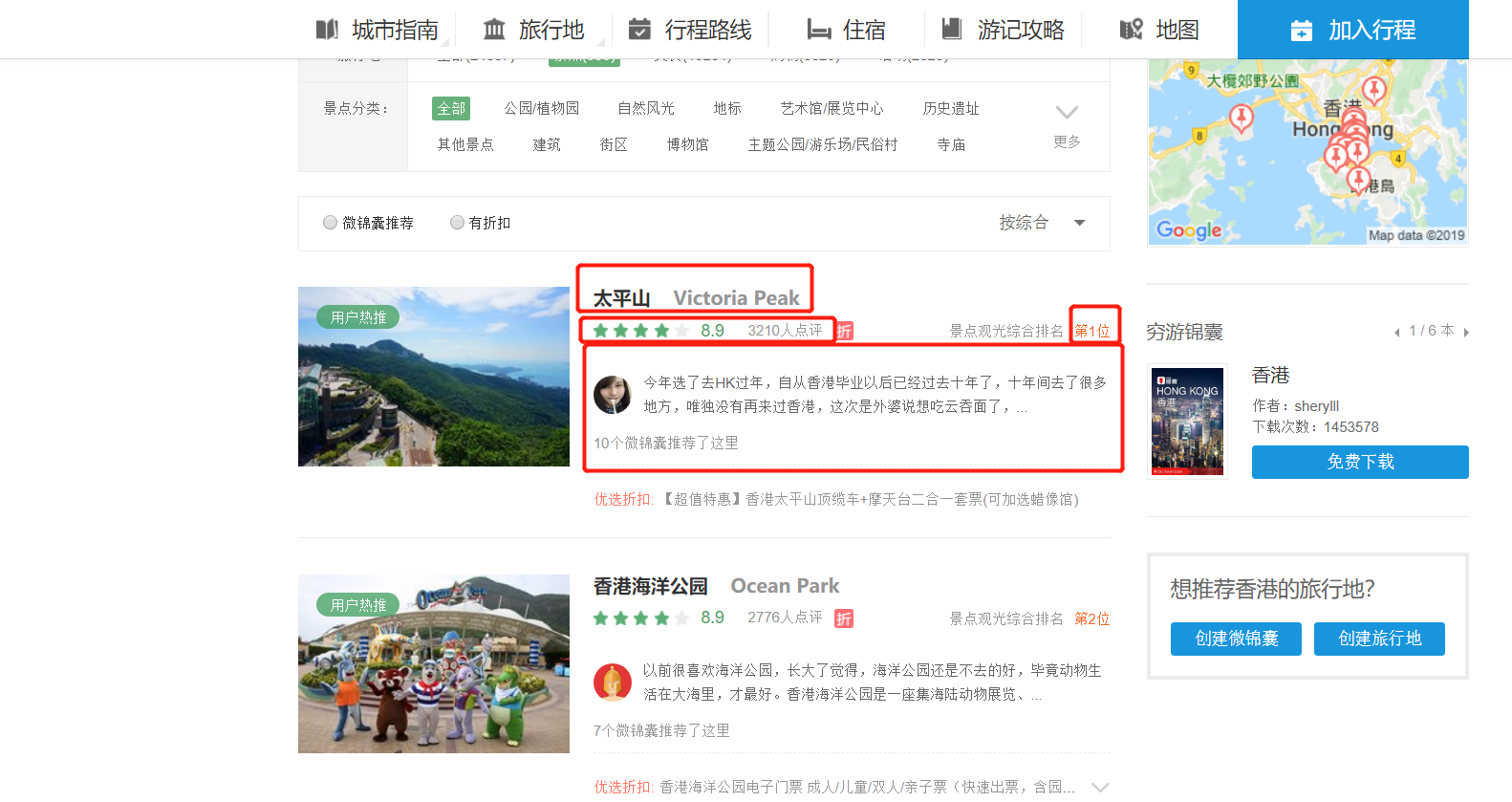Screen dimensions: 1512x802
Task: Filter by 主题公园/游乐场/民俗村
Action: (x=823, y=144)
